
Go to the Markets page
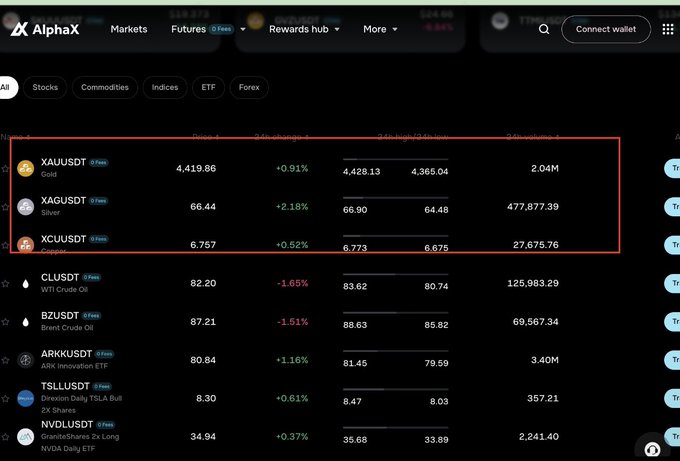(129, 29)
